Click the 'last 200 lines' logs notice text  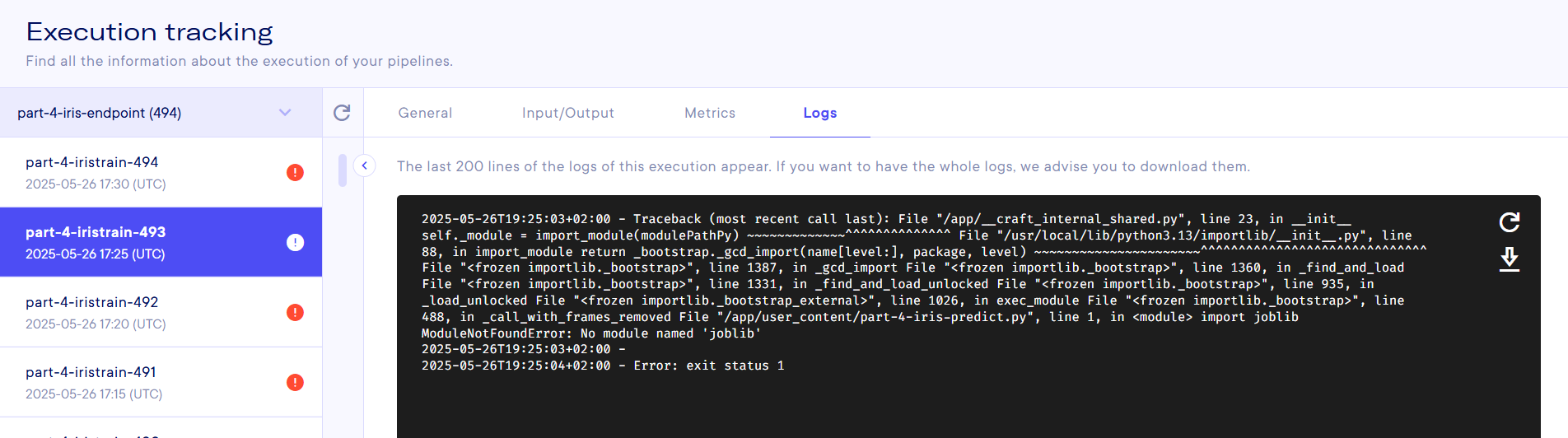click(824, 166)
